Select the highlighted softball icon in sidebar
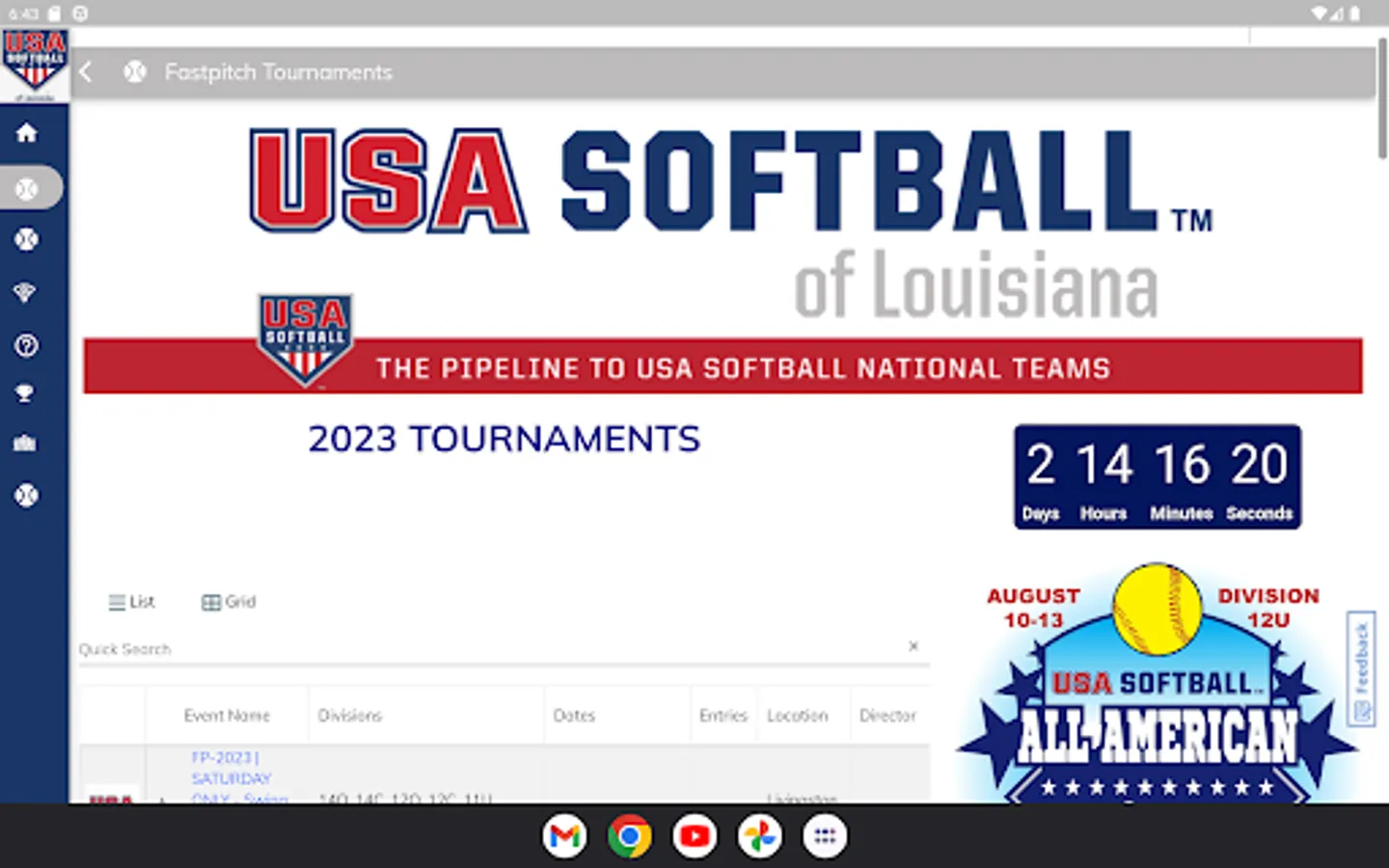The height and width of the screenshot is (868, 1389). (27, 188)
